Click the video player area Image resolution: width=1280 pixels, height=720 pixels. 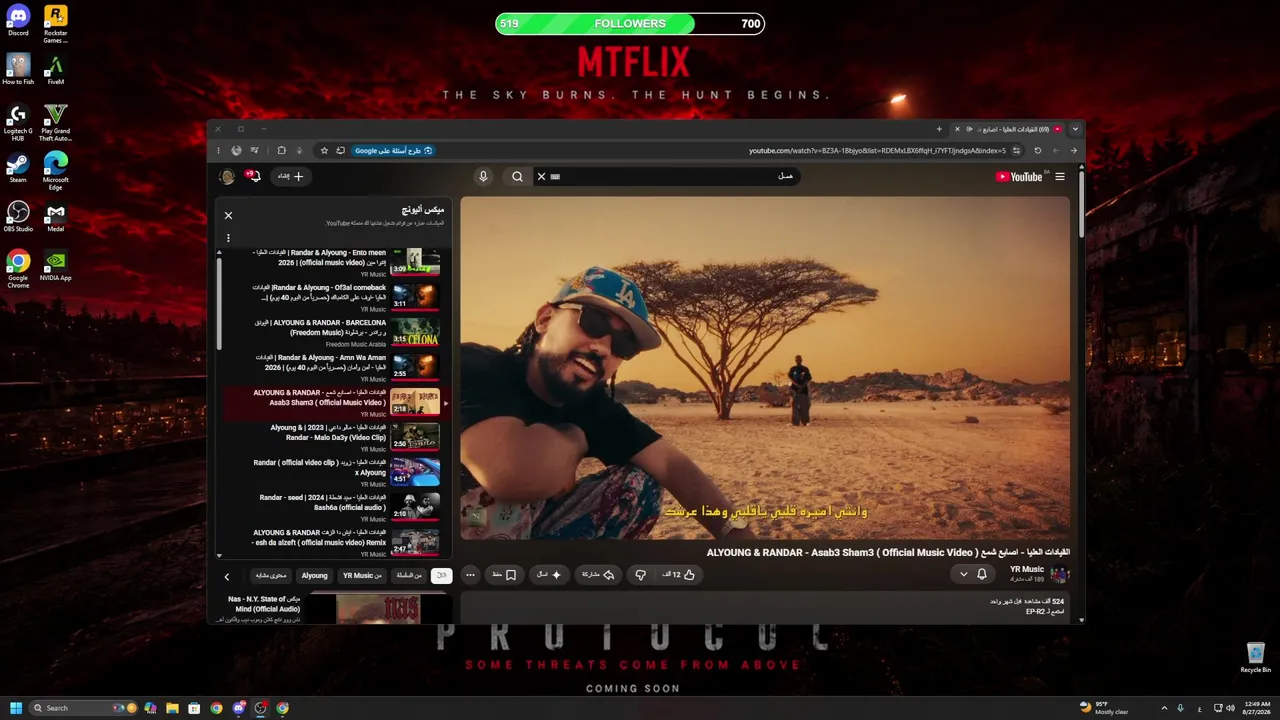(x=765, y=368)
